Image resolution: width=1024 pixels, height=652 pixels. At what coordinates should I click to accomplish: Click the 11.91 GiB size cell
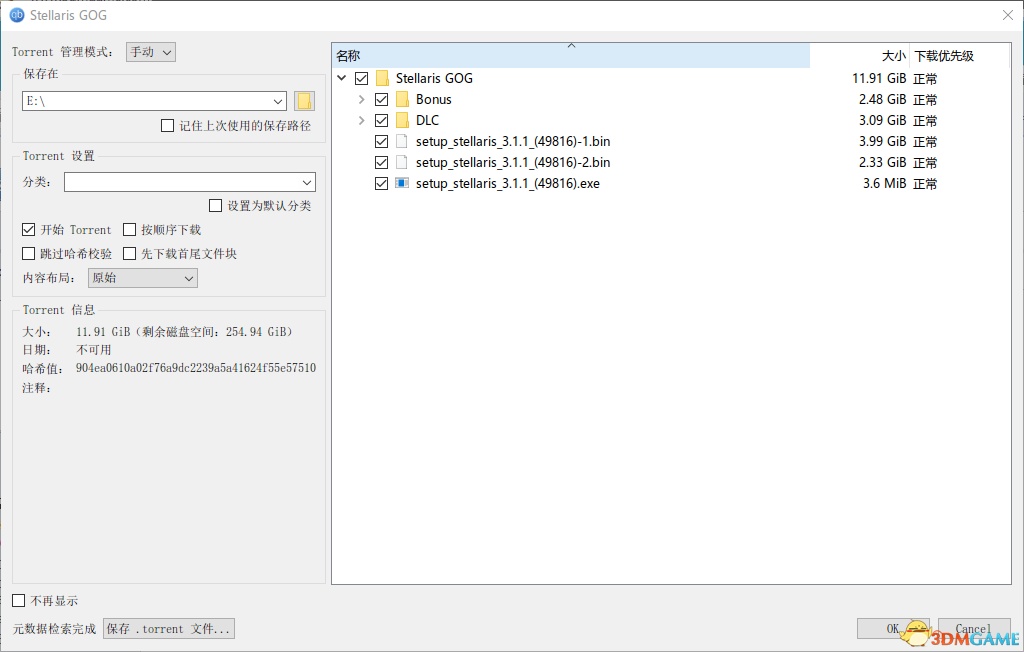879,78
